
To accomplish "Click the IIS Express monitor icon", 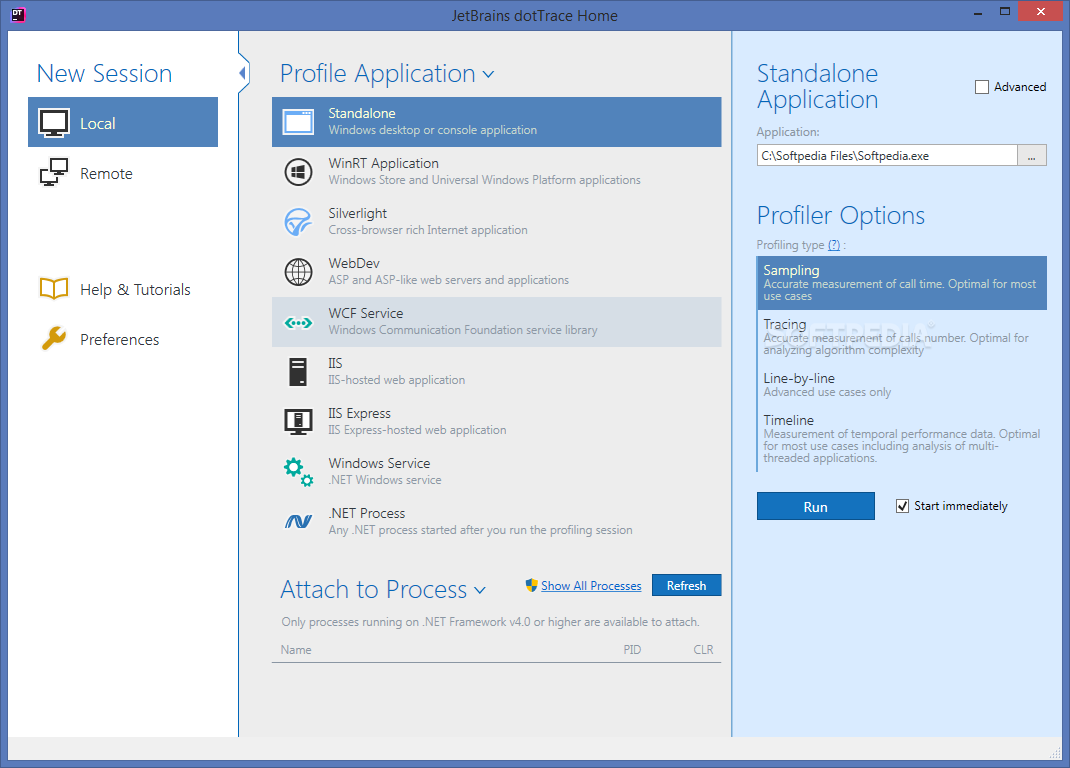I will (x=298, y=422).
